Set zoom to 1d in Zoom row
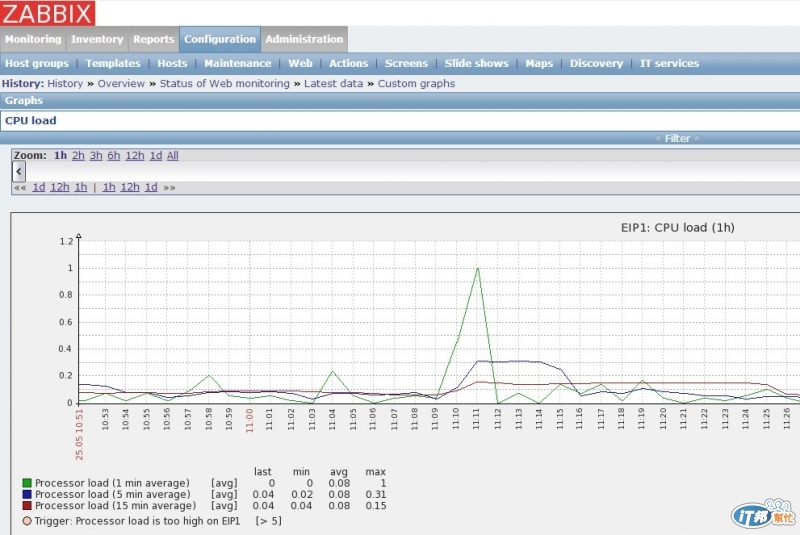The height and width of the screenshot is (535, 800). [x=156, y=156]
